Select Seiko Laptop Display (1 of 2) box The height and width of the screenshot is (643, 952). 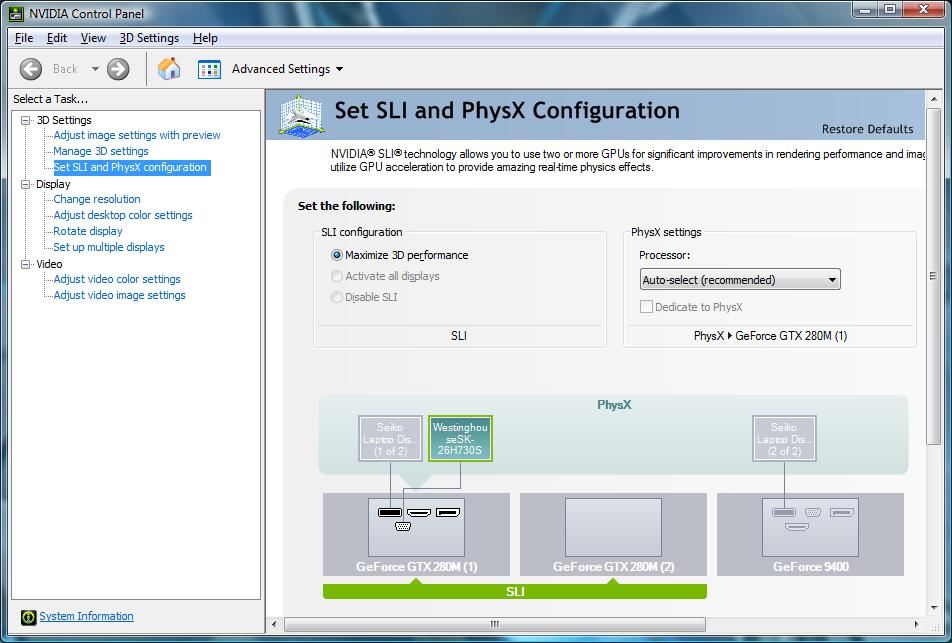point(390,438)
